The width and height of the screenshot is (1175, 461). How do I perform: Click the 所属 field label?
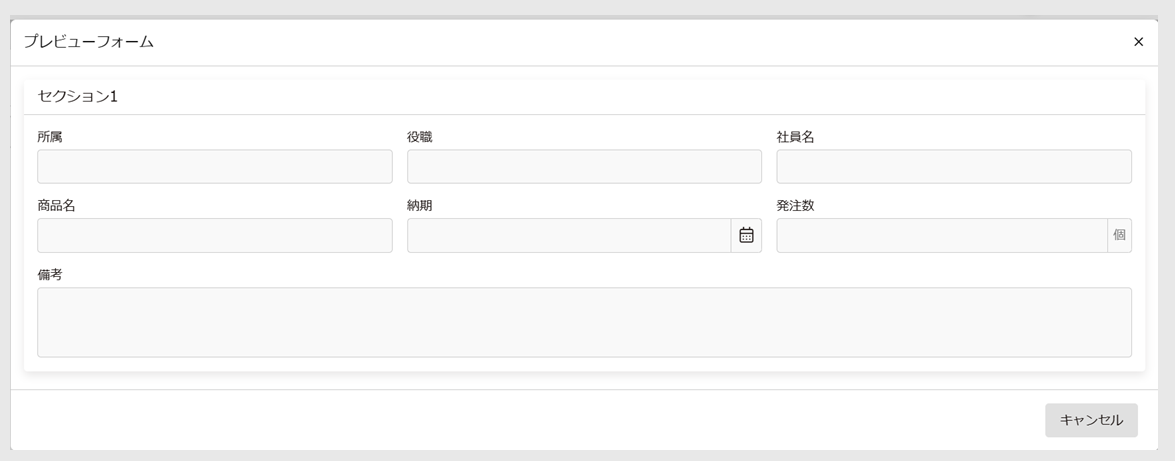[50, 137]
